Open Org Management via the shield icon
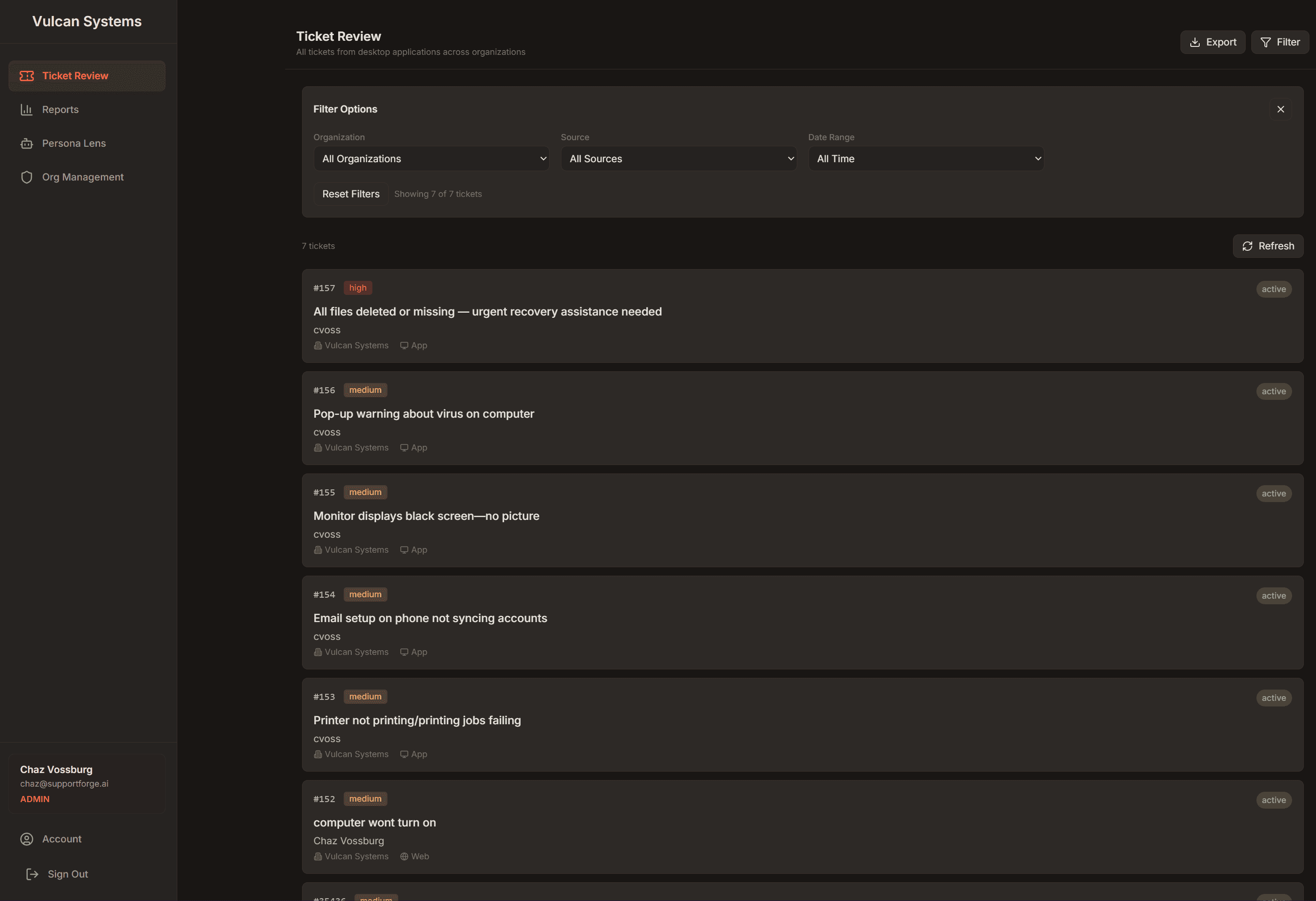Screen dimensions: 1316x901 tap(27, 177)
